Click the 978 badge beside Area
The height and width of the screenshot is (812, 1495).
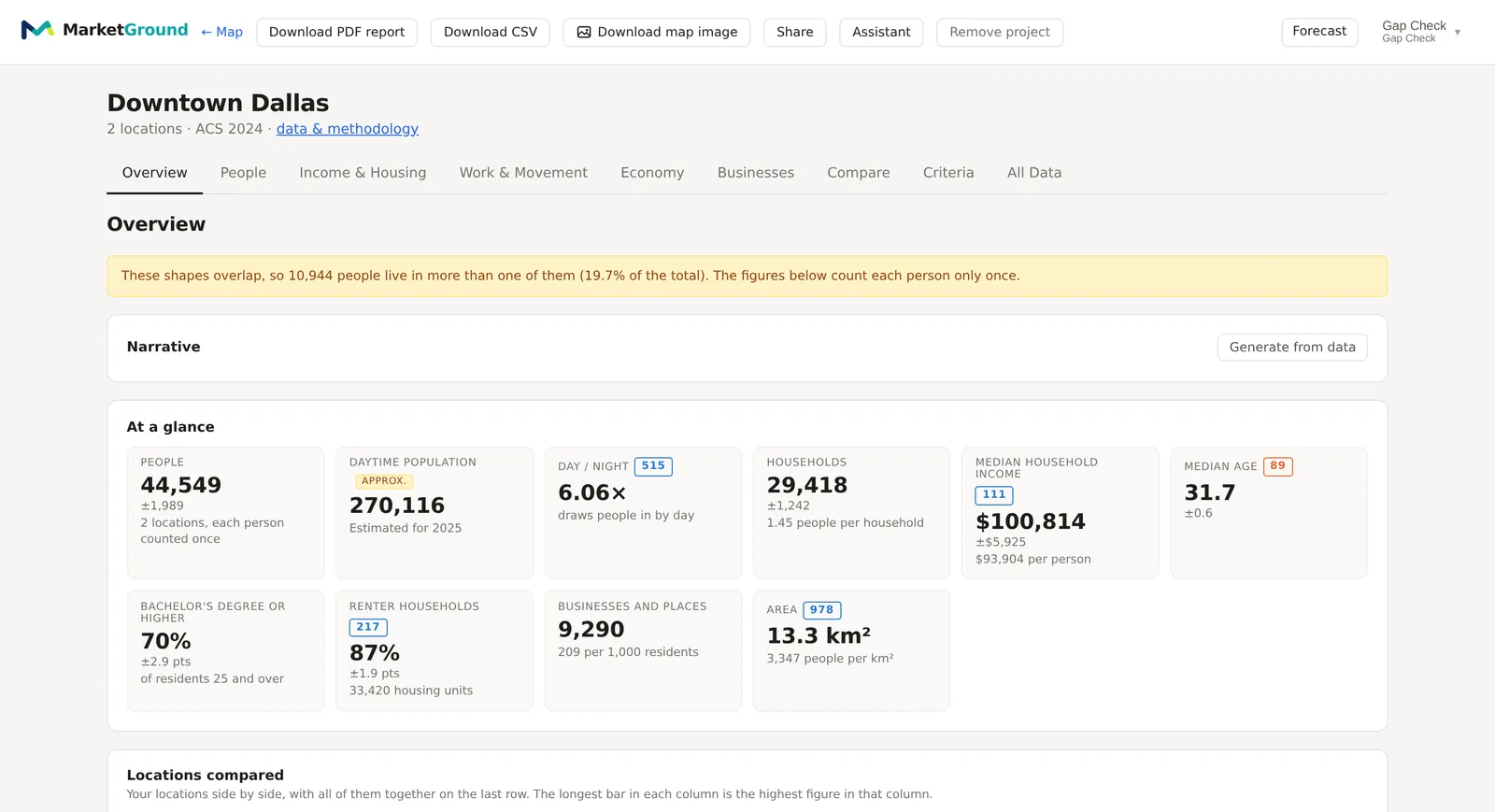[x=822, y=610]
